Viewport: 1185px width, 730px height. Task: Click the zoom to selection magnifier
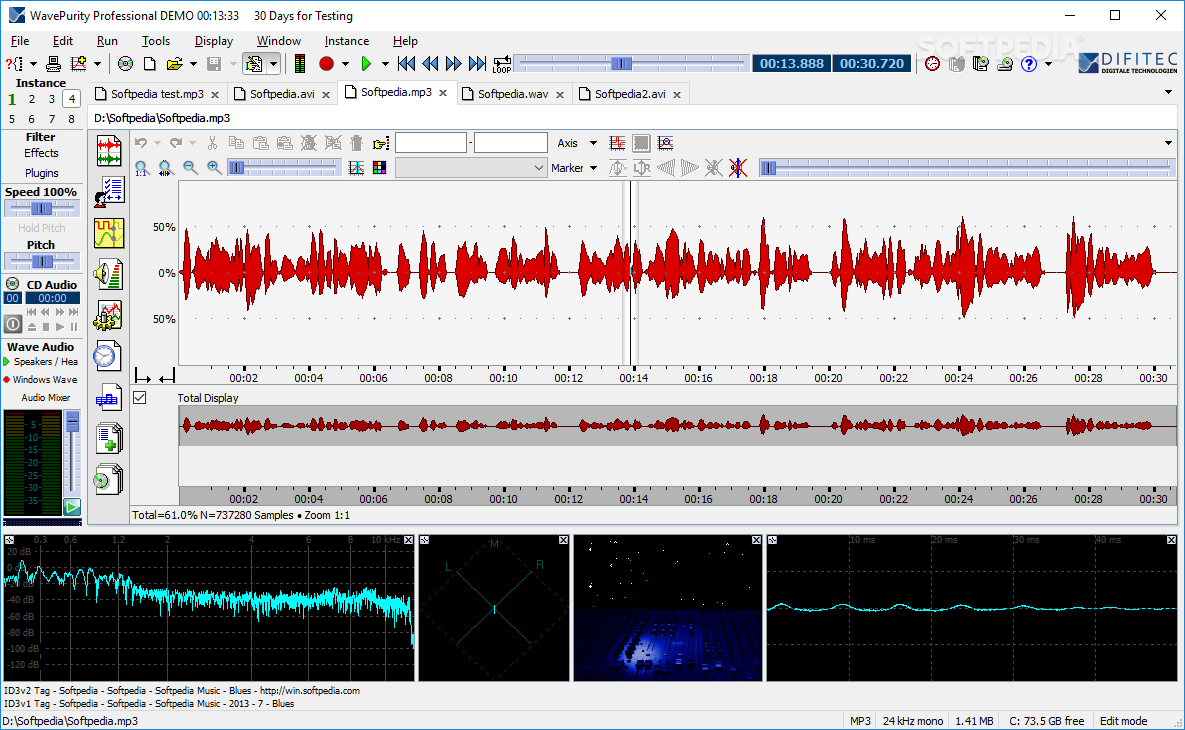coord(166,168)
